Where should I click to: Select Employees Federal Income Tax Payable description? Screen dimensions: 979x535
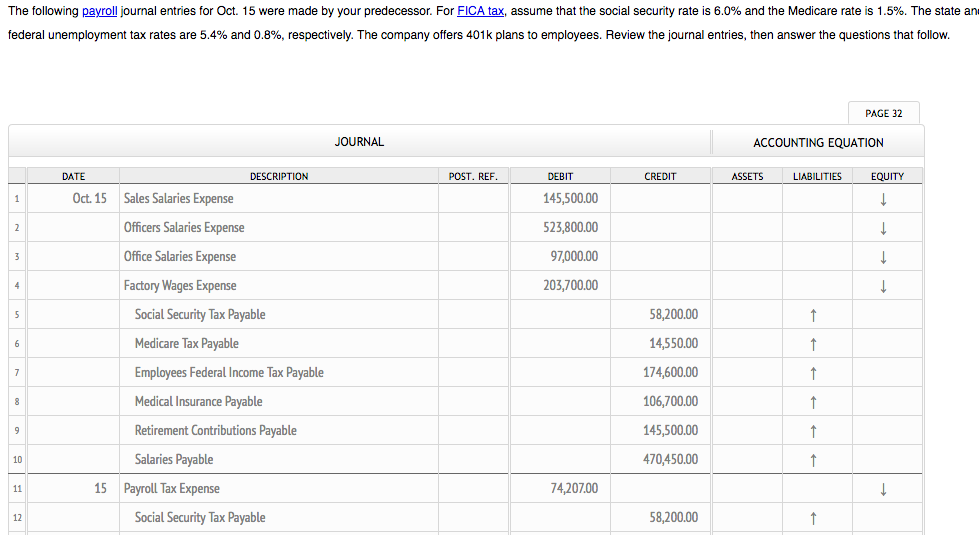point(229,372)
